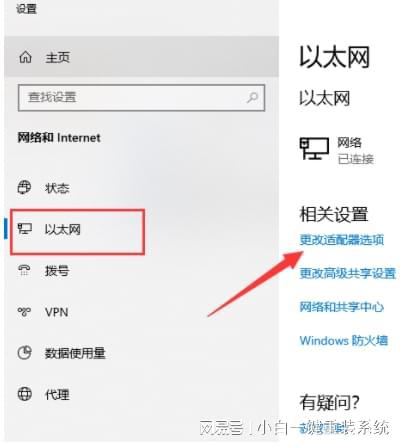
Task: Click 更改高级共享设置 link
Action: pos(347,273)
